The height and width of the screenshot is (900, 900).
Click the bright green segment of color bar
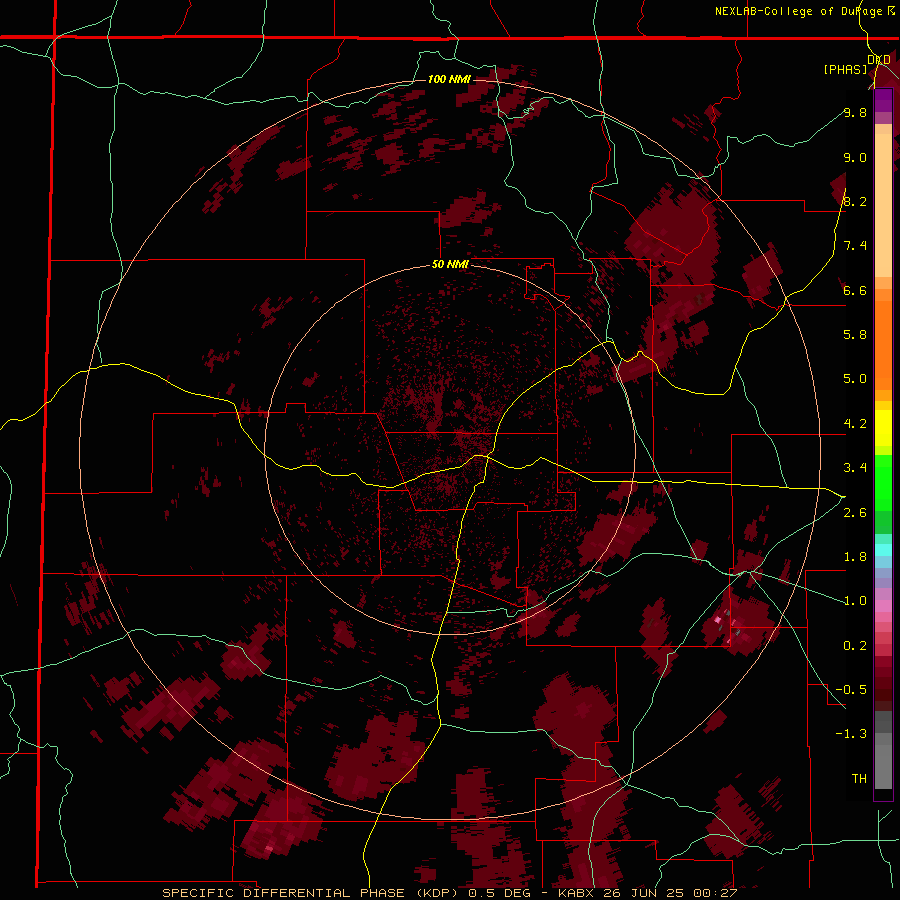pyautogui.click(x=883, y=482)
